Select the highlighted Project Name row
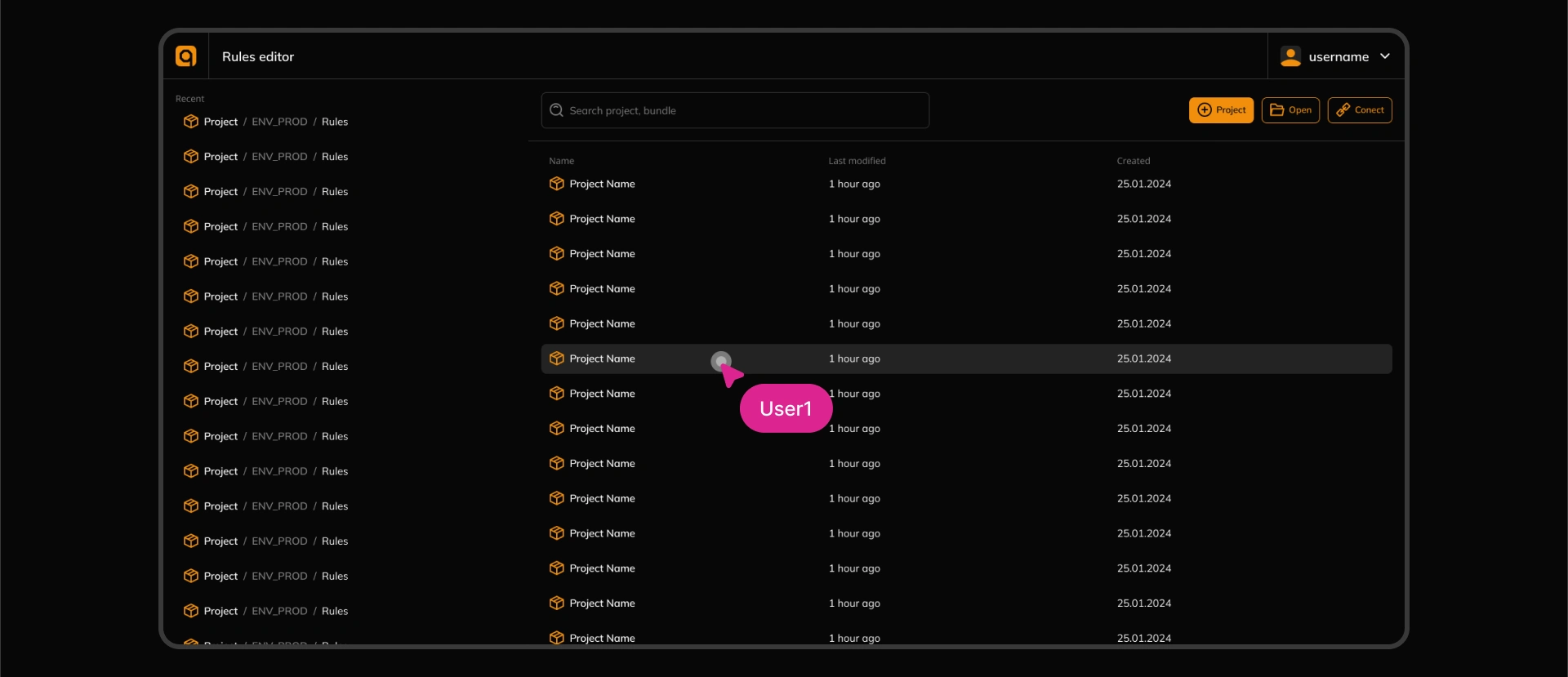The width and height of the screenshot is (1568, 677). tap(966, 359)
